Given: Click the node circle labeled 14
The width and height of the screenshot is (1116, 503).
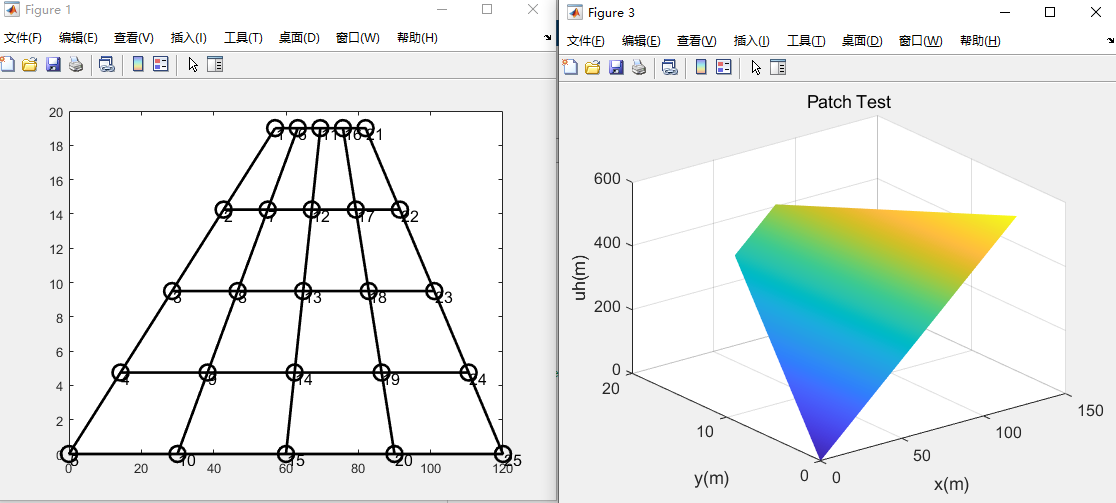Looking at the screenshot, I should pos(294,372).
